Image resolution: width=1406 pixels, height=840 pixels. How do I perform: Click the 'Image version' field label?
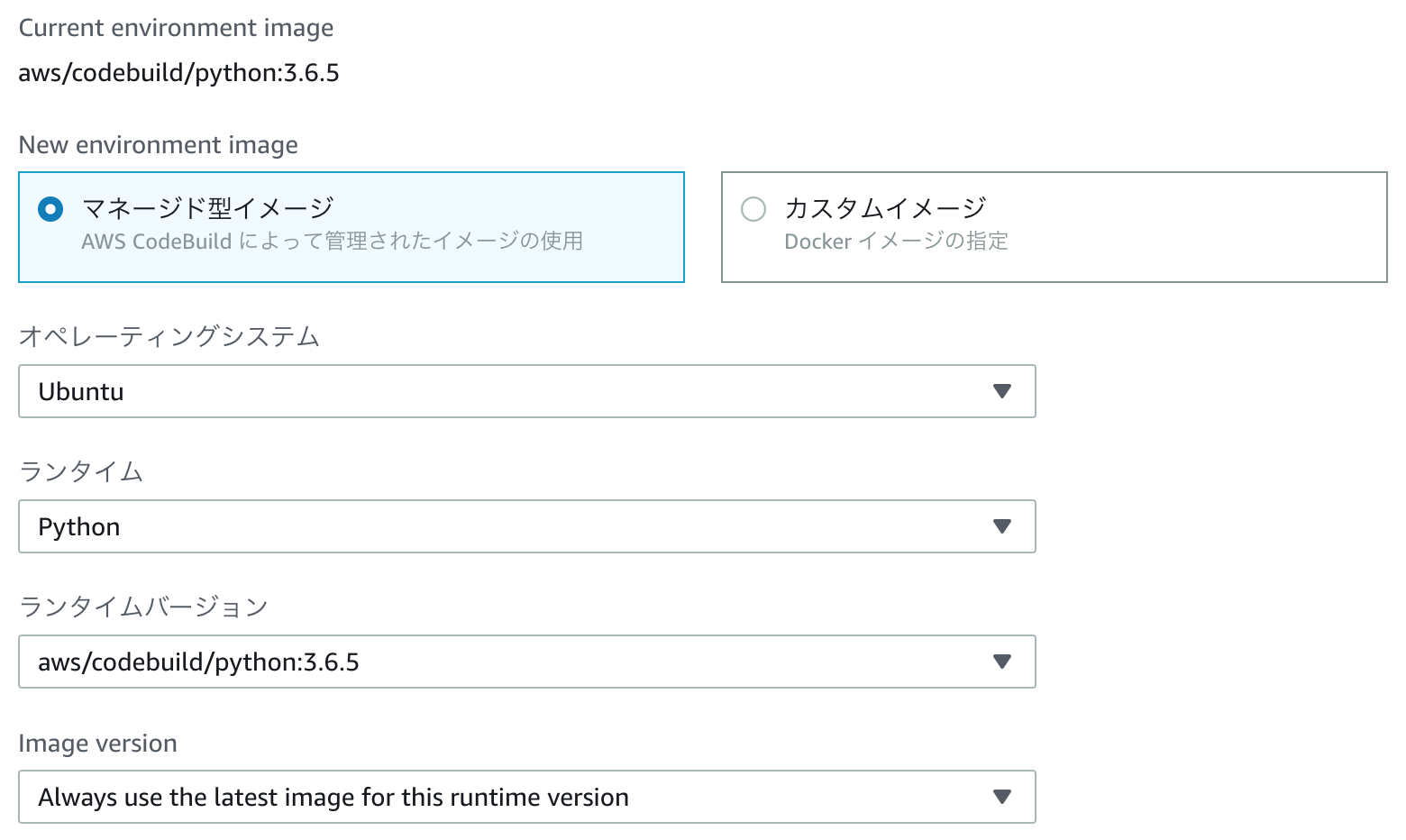pos(97,744)
